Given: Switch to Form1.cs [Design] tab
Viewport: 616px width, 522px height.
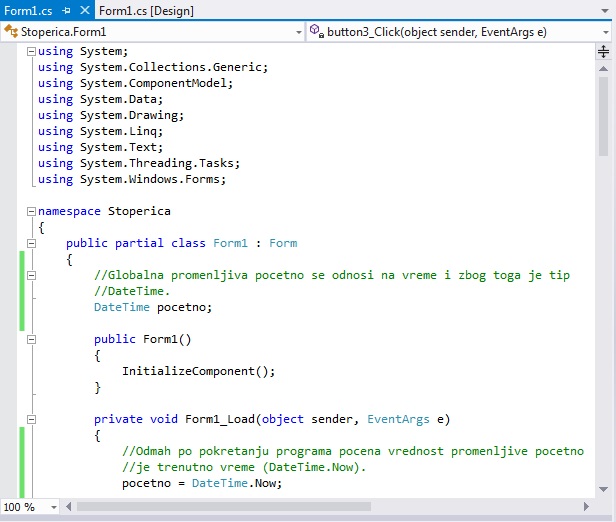Looking at the screenshot, I should coord(146,11).
